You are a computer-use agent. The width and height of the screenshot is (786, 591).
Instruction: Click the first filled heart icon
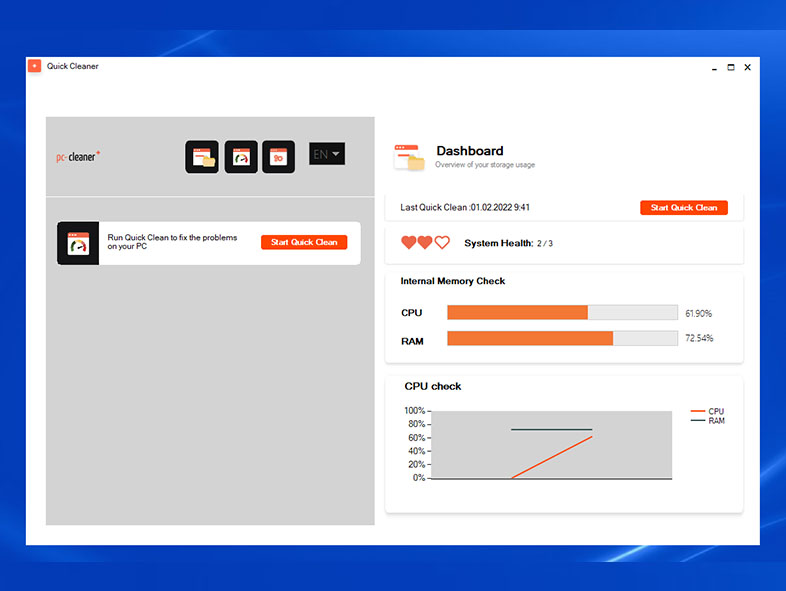[x=409, y=243]
